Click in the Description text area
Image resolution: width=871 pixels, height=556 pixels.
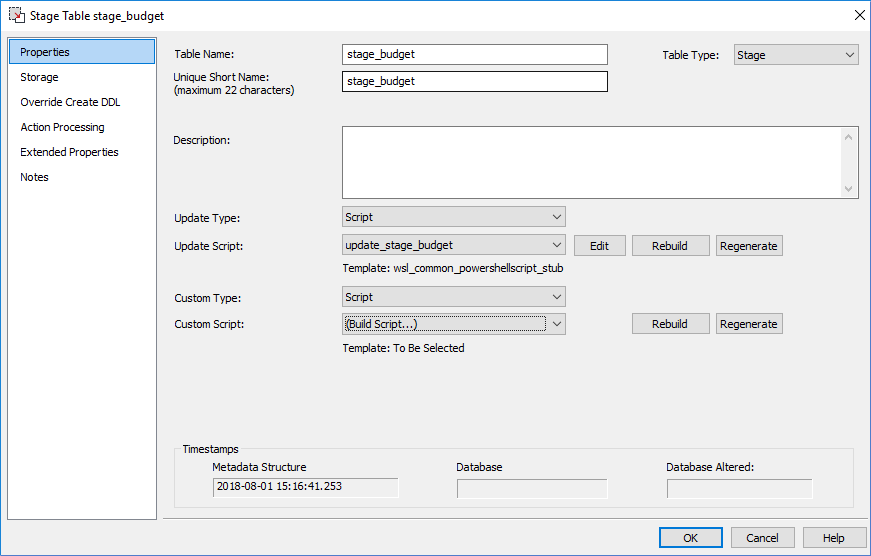[590, 162]
